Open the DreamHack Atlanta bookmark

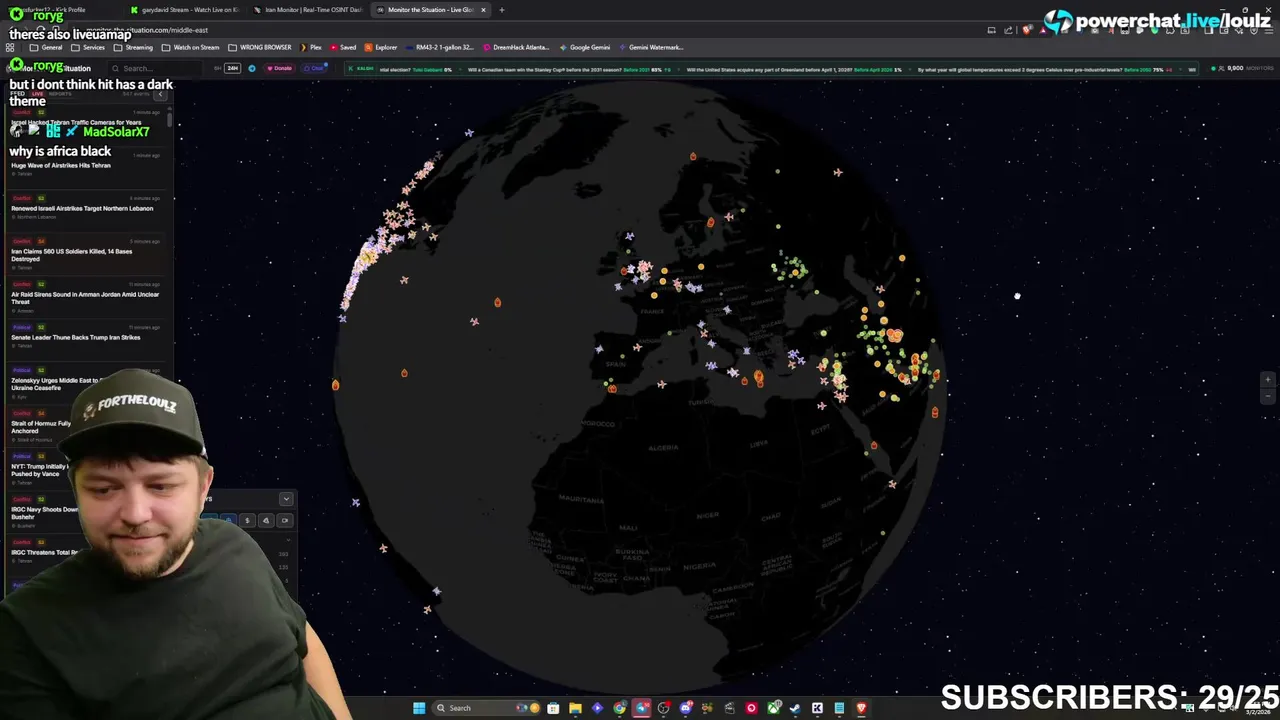[516, 47]
